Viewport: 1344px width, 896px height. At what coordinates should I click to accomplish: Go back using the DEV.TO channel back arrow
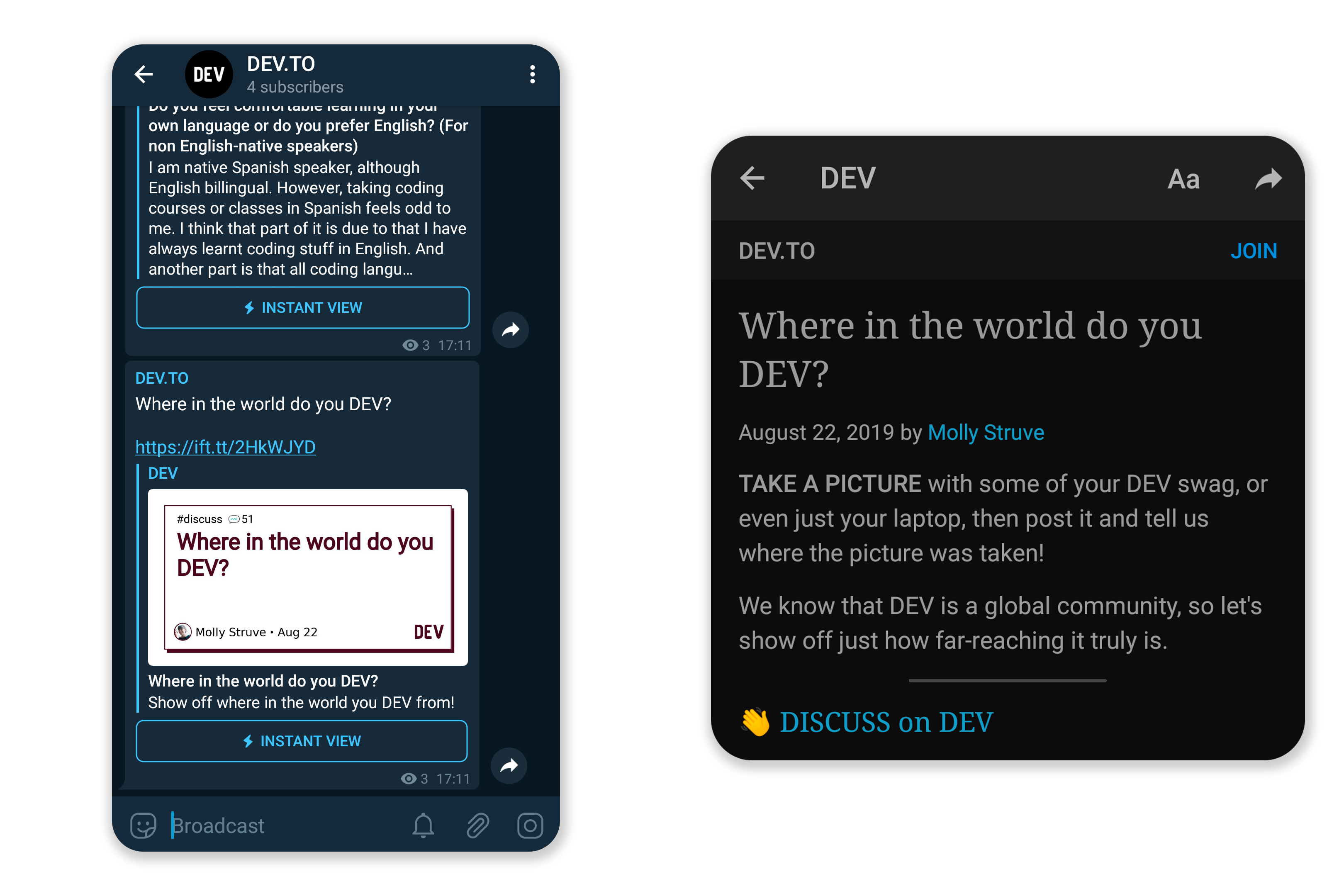pyautogui.click(x=144, y=74)
